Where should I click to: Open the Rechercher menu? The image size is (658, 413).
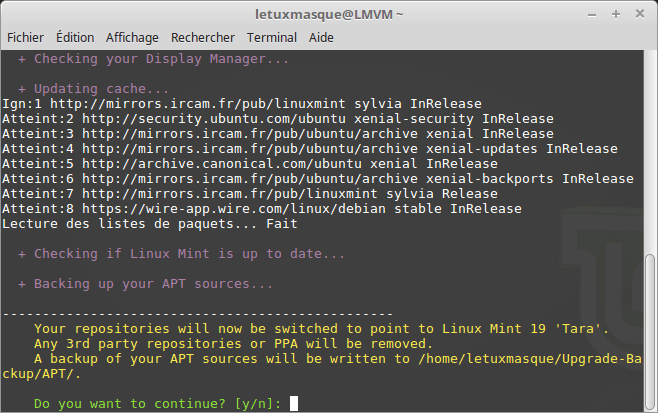coord(203,37)
